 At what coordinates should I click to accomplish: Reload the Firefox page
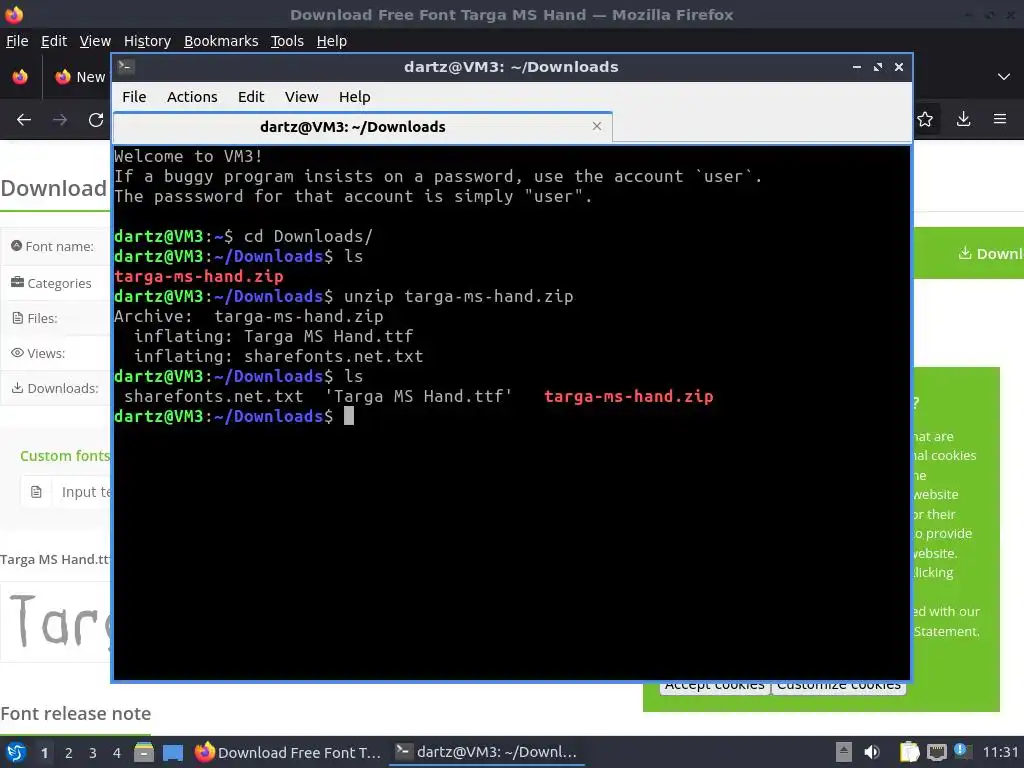point(96,120)
